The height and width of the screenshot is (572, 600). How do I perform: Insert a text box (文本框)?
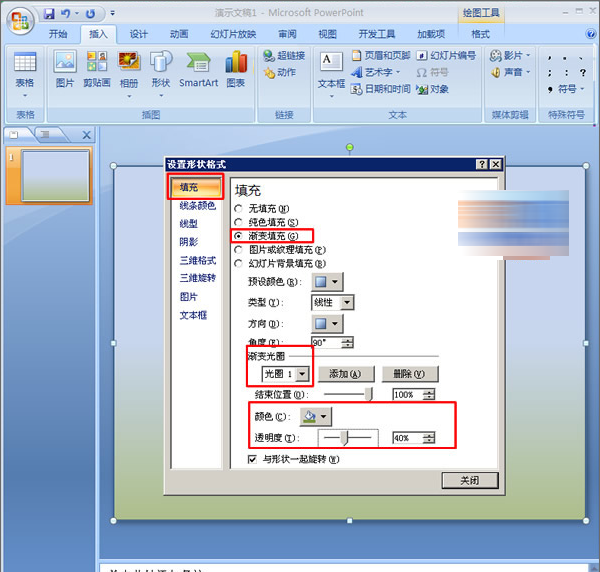pyautogui.click(x=331, y=74)
